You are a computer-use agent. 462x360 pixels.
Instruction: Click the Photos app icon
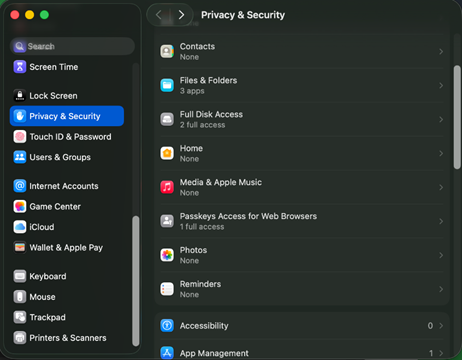pos(167,255)
